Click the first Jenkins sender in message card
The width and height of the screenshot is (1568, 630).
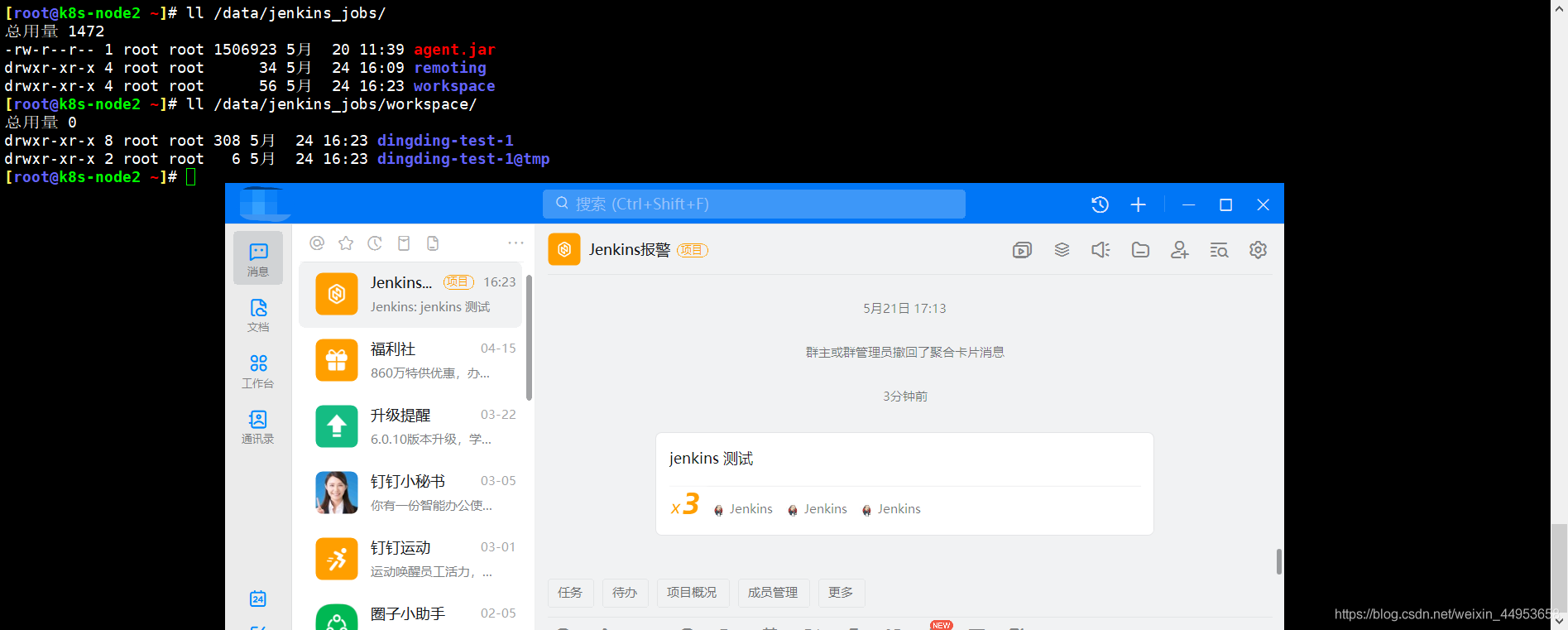click(743, 509)
